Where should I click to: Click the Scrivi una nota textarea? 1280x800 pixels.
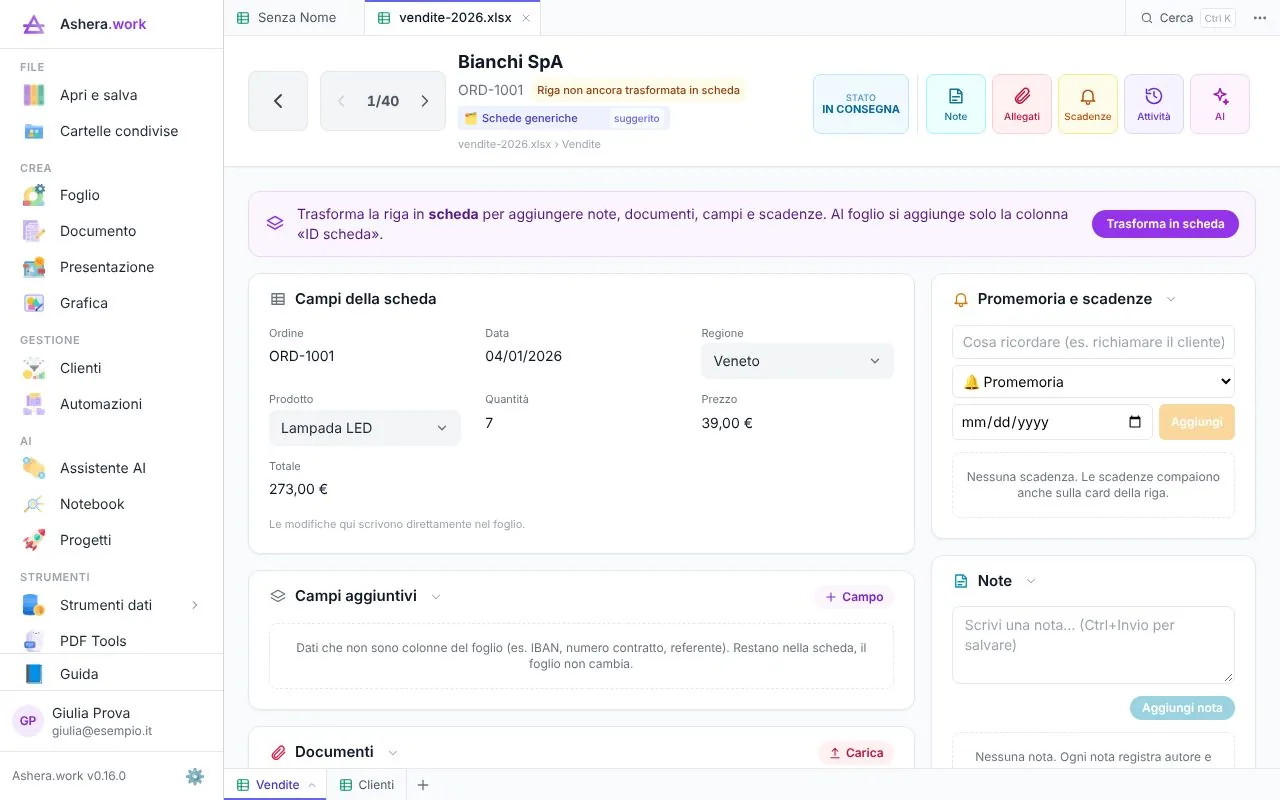click(x=1093, y=645)
